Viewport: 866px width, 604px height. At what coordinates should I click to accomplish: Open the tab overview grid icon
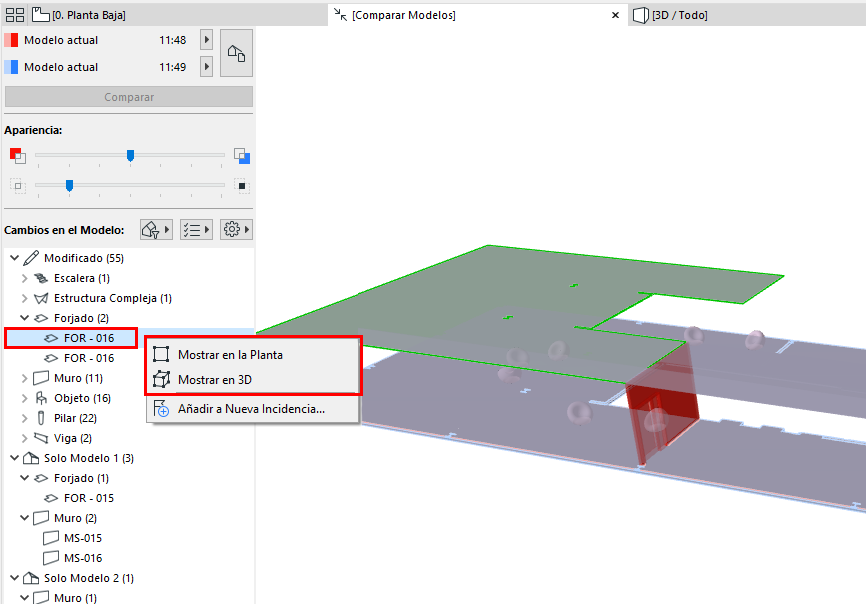(x=15, y=15)
